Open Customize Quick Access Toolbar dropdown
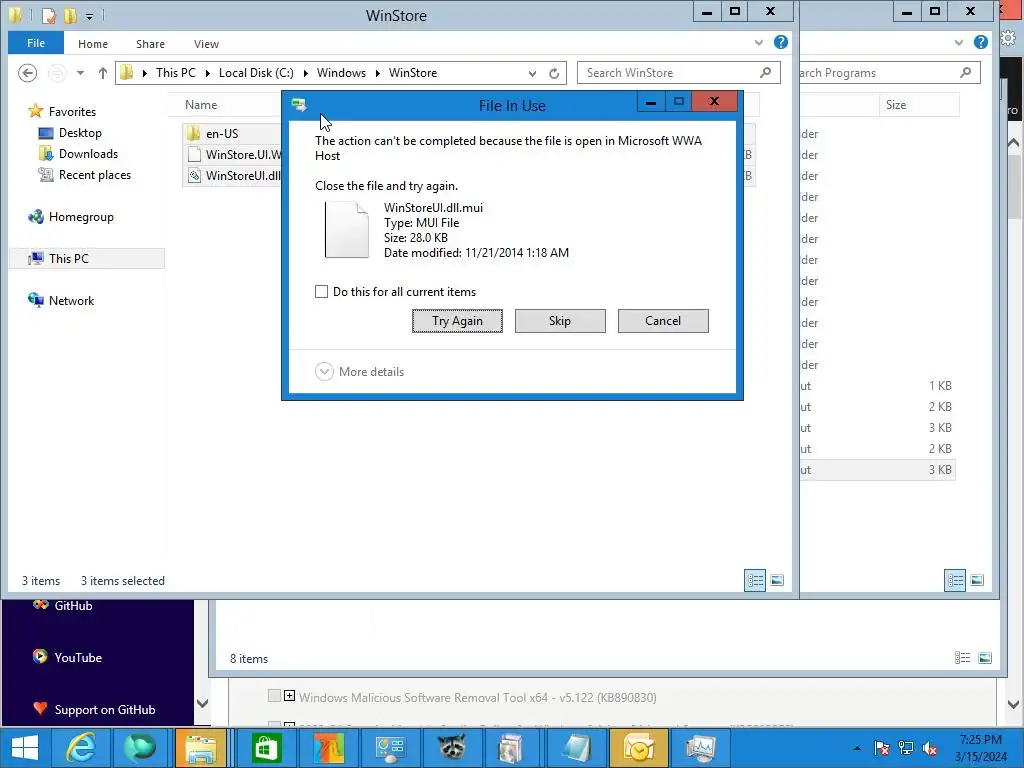Image resolution: width=1024 pixels, height=768 pixels. coord(89,16)
